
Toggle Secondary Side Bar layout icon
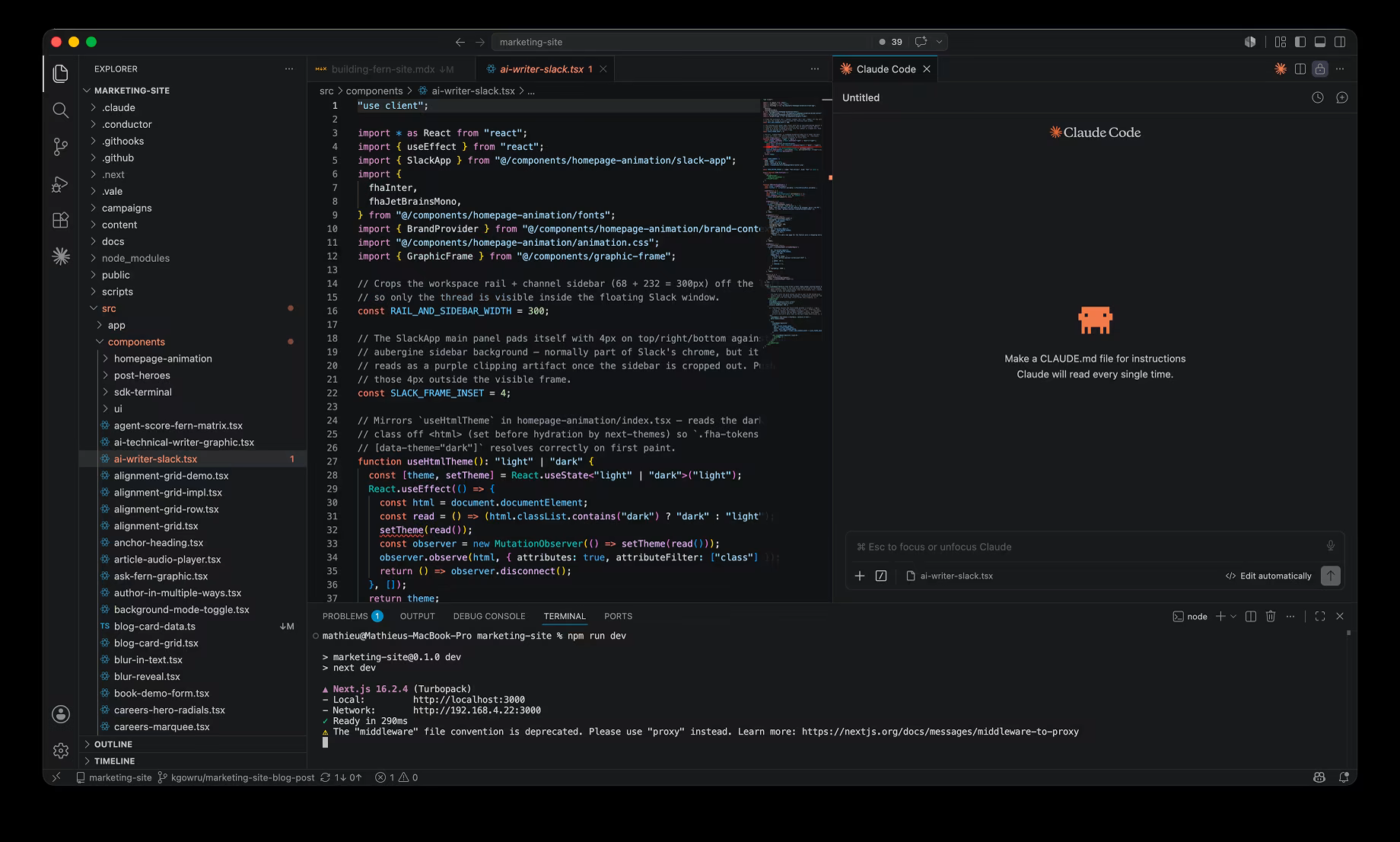coord(1340,42)
